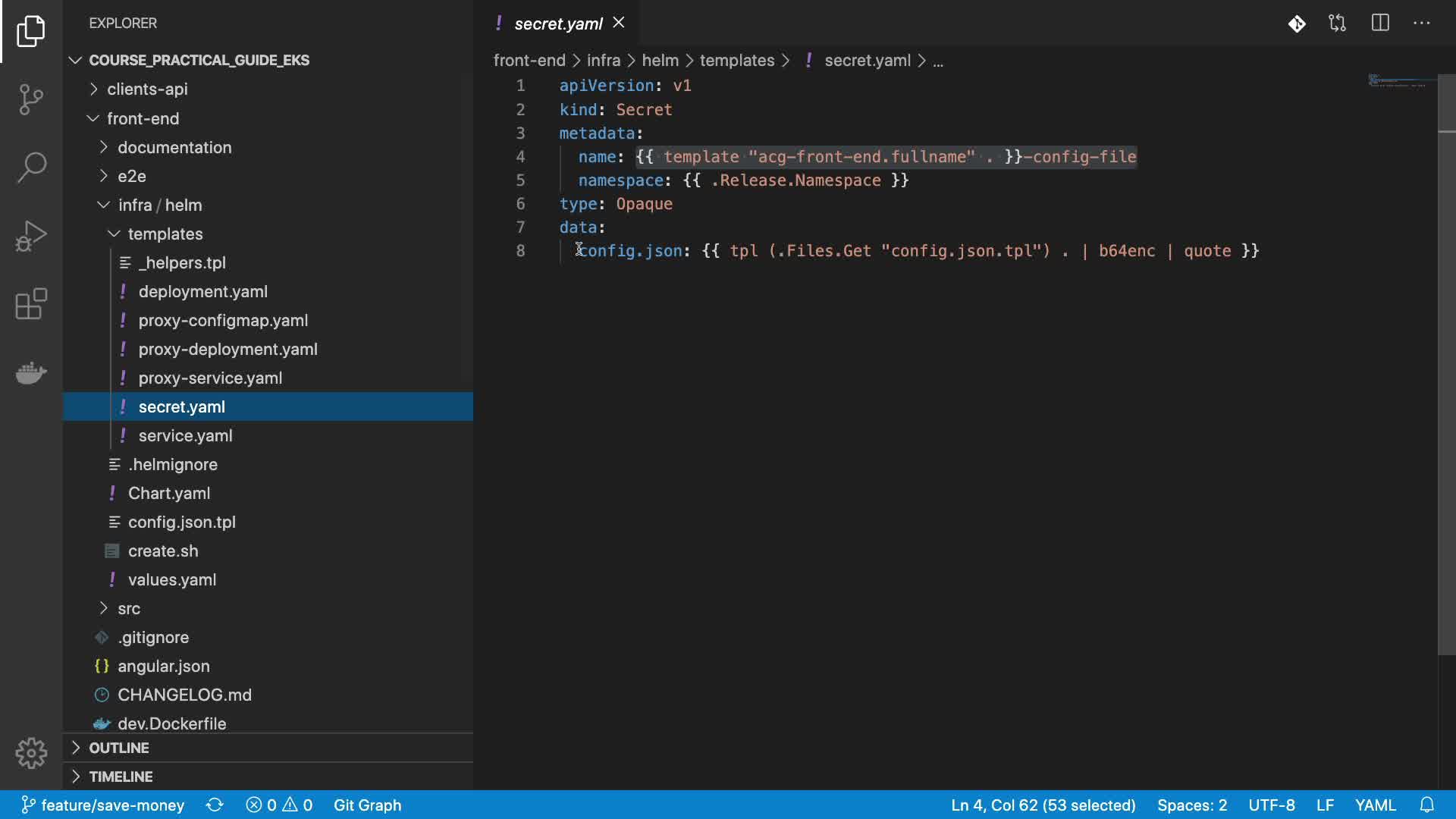Image resolution: width=1456 pixels, height=819 pixels.
Task: Open the Docker view icon
Action: click(x=31, y=372)
